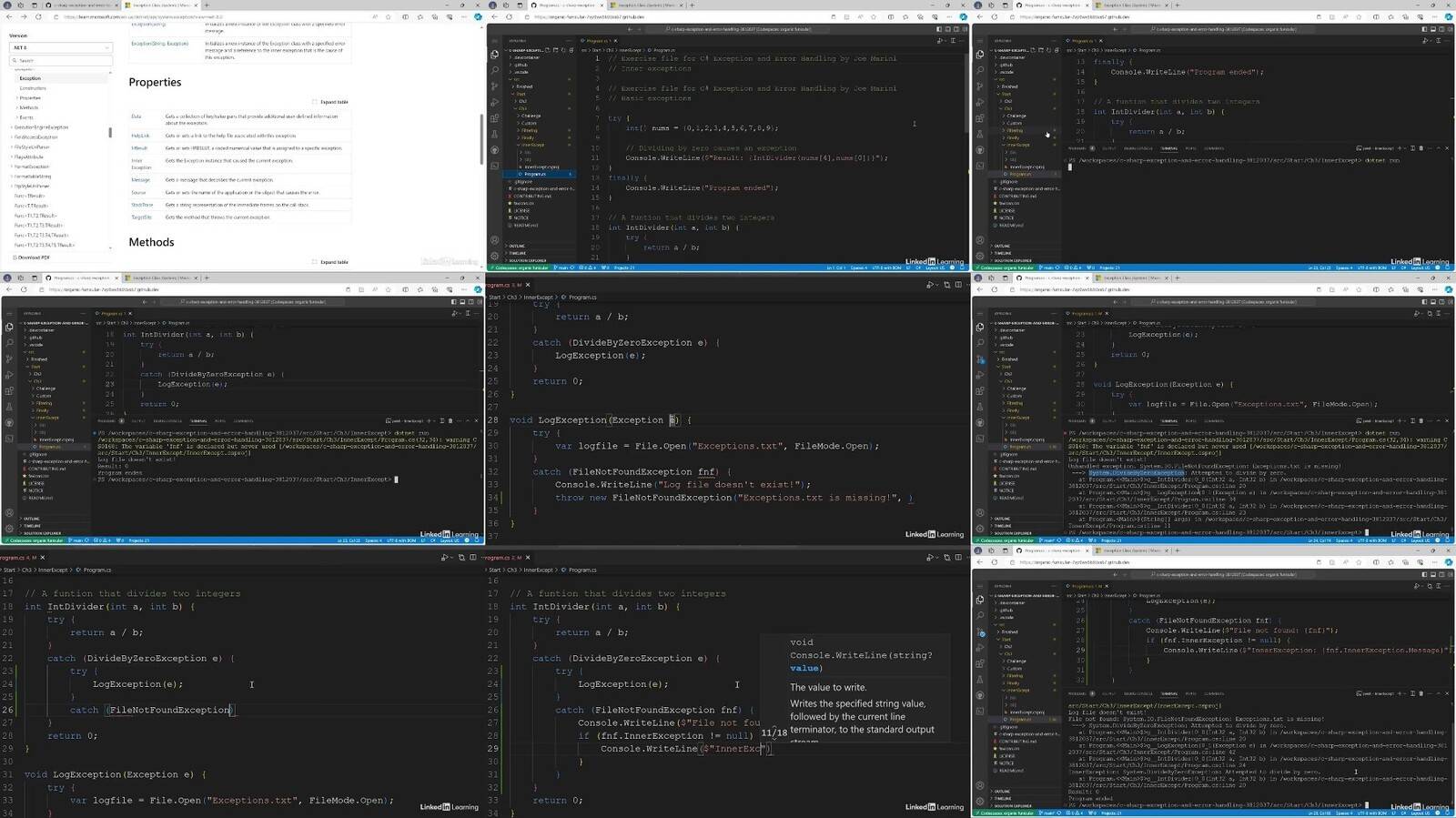Open Manage gear in the 'Inner exceptions' editor window
This screenshot has width=1456, height=818.
point(495,256)
